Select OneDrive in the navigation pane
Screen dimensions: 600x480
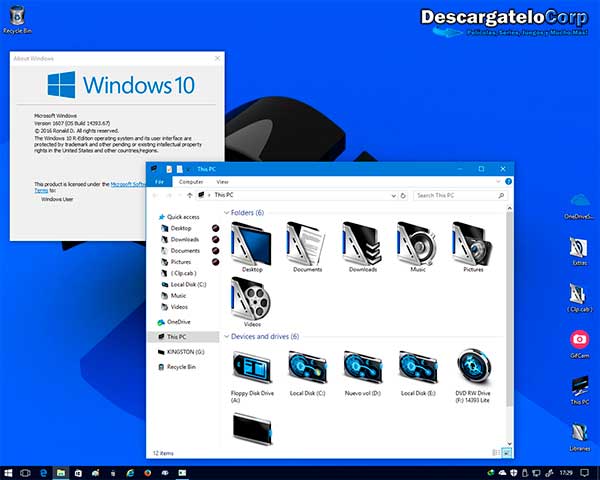click(x=174, y=322)
